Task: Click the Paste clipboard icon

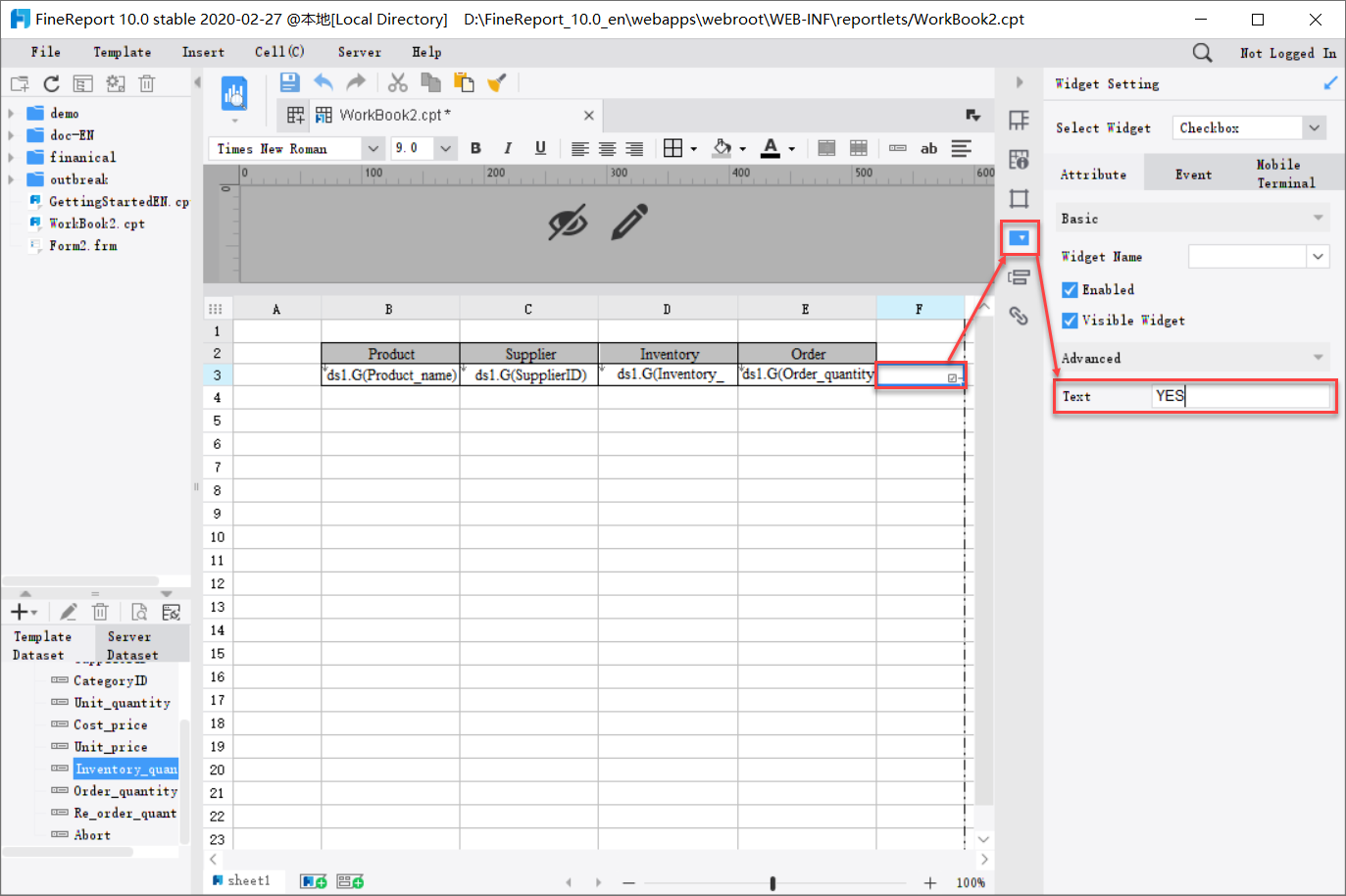Action: click(x=464, y=82)
